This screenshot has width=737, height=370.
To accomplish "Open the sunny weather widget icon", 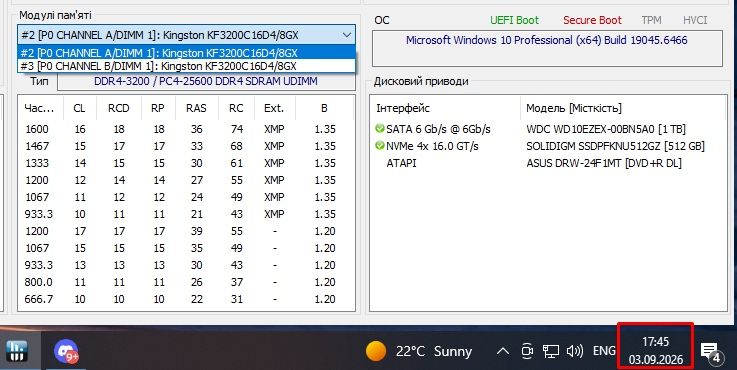I will 376,351.
